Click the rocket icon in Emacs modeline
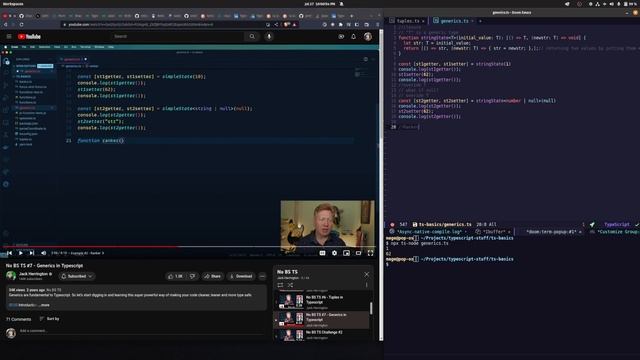The width and height of the screenshot is (640, 360). pos(592,224)
